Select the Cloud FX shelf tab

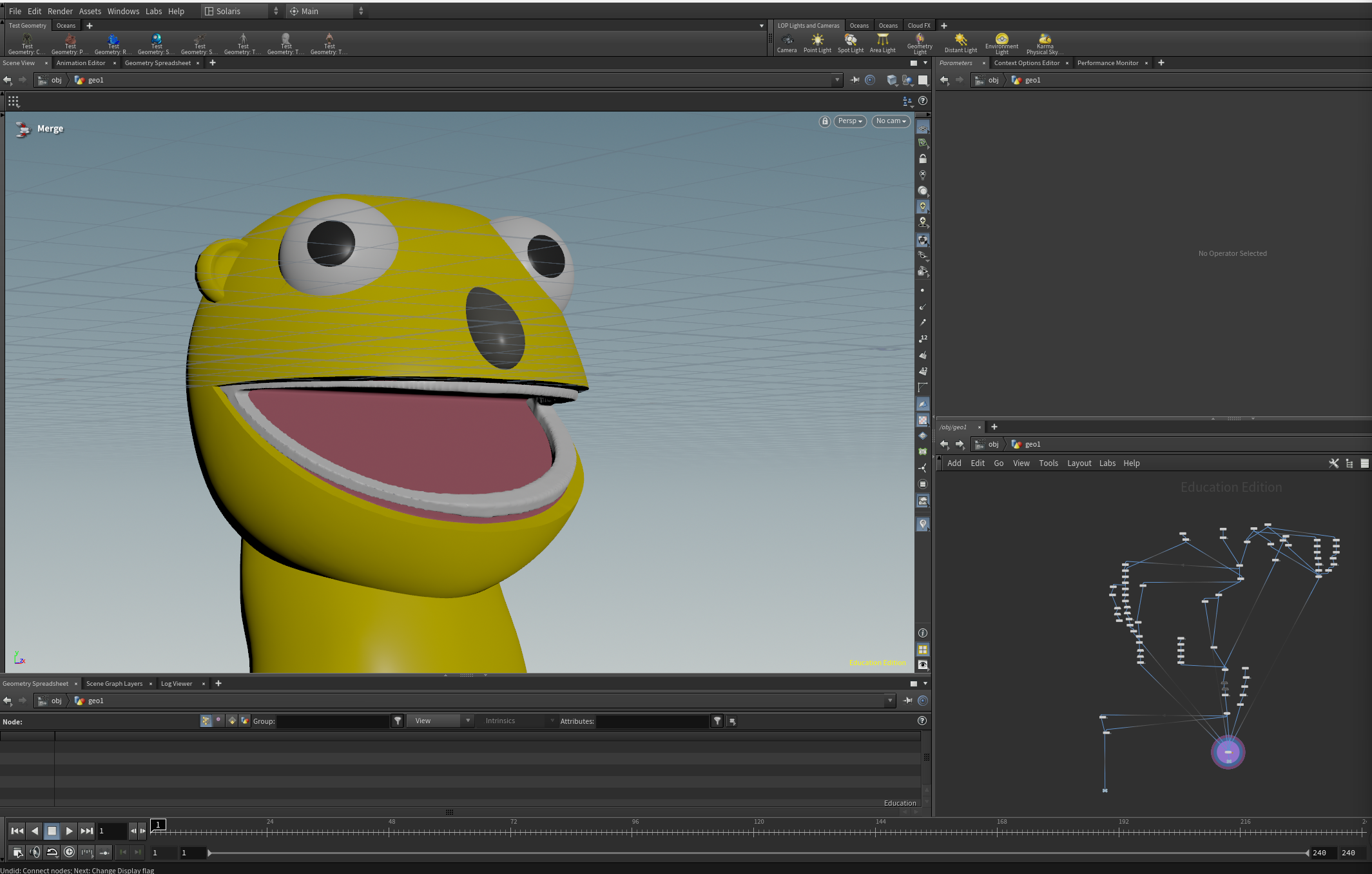coord(919,26)
